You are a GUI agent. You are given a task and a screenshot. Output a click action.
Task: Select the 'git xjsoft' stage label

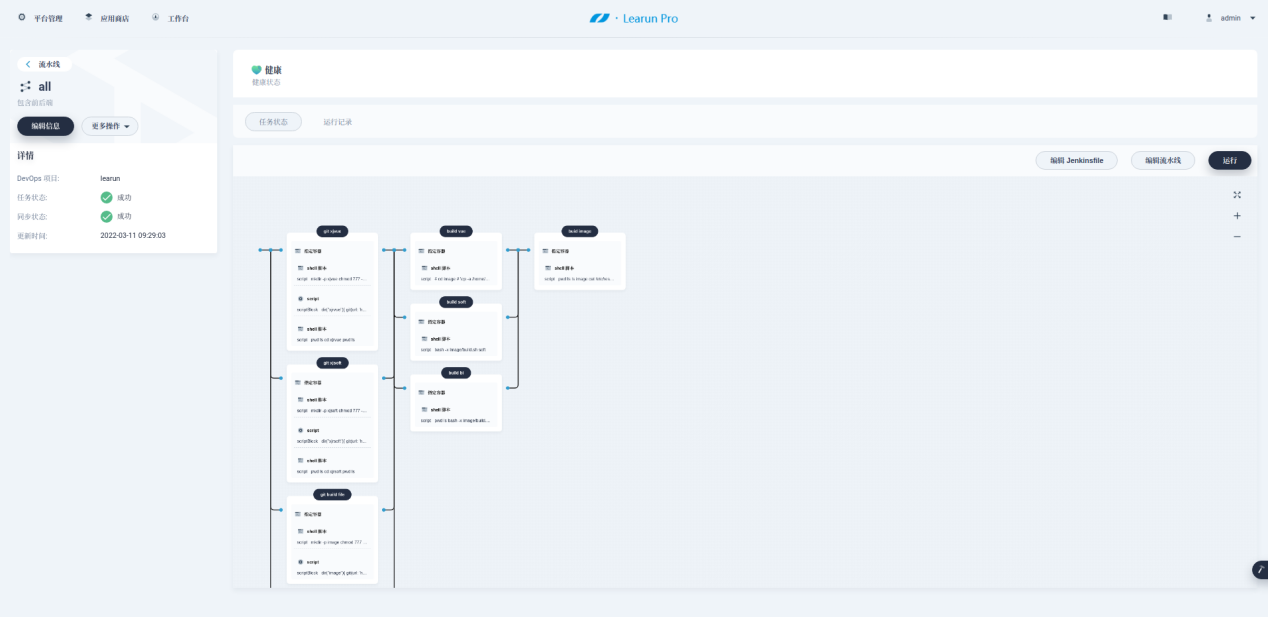332,363
